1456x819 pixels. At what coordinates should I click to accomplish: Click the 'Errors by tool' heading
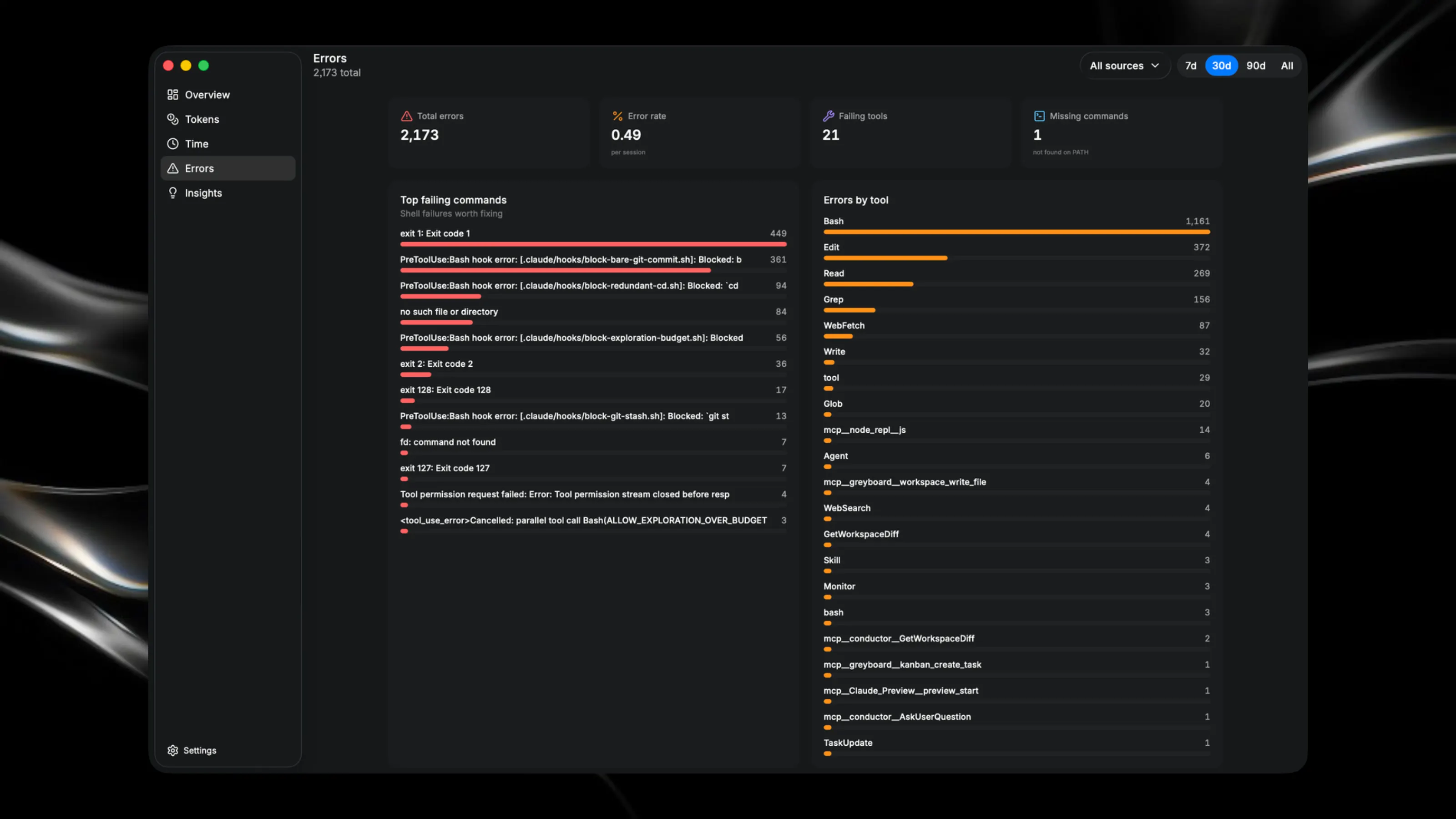855,200
